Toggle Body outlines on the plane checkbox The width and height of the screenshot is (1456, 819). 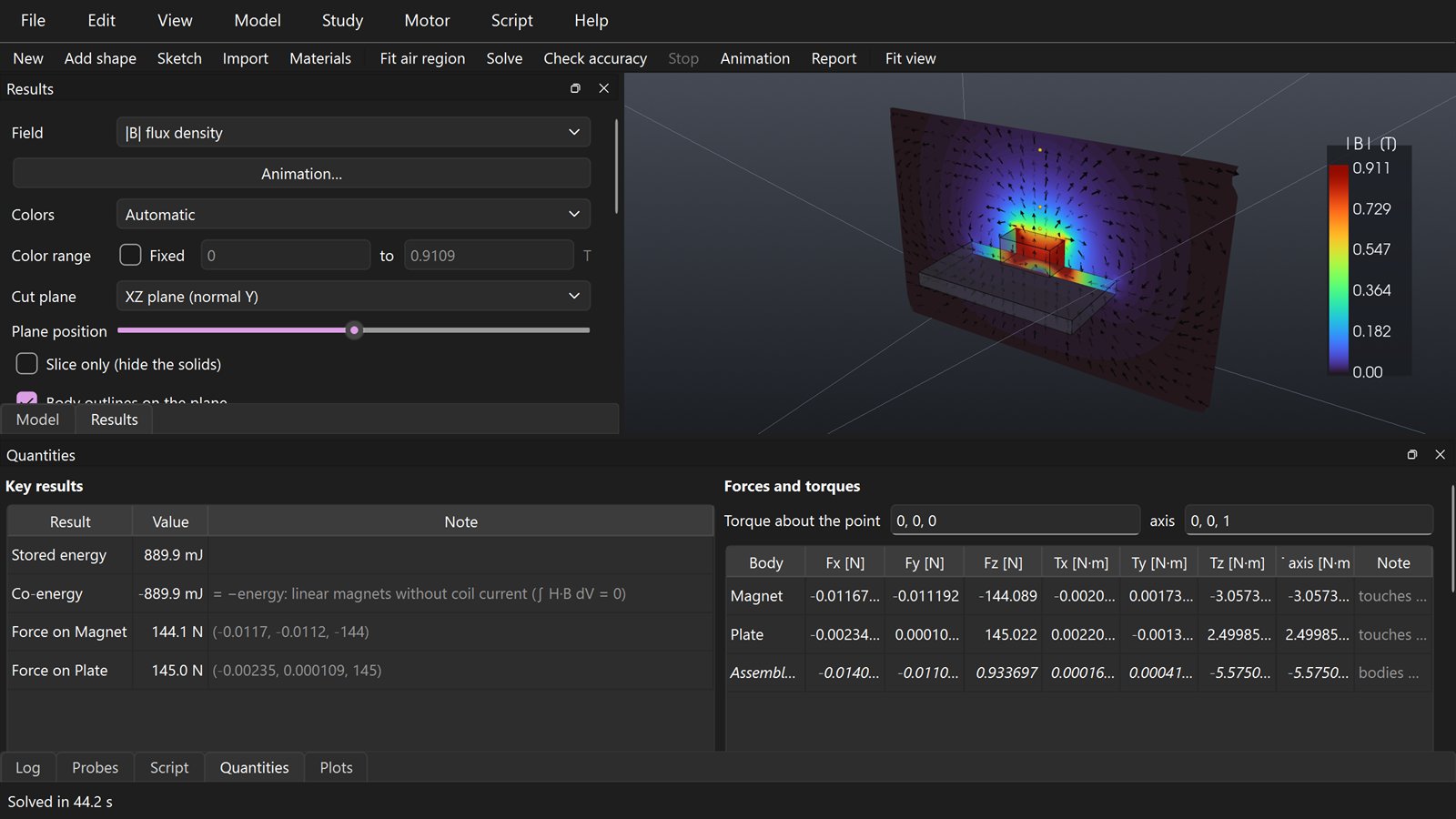tap(27, 399)
